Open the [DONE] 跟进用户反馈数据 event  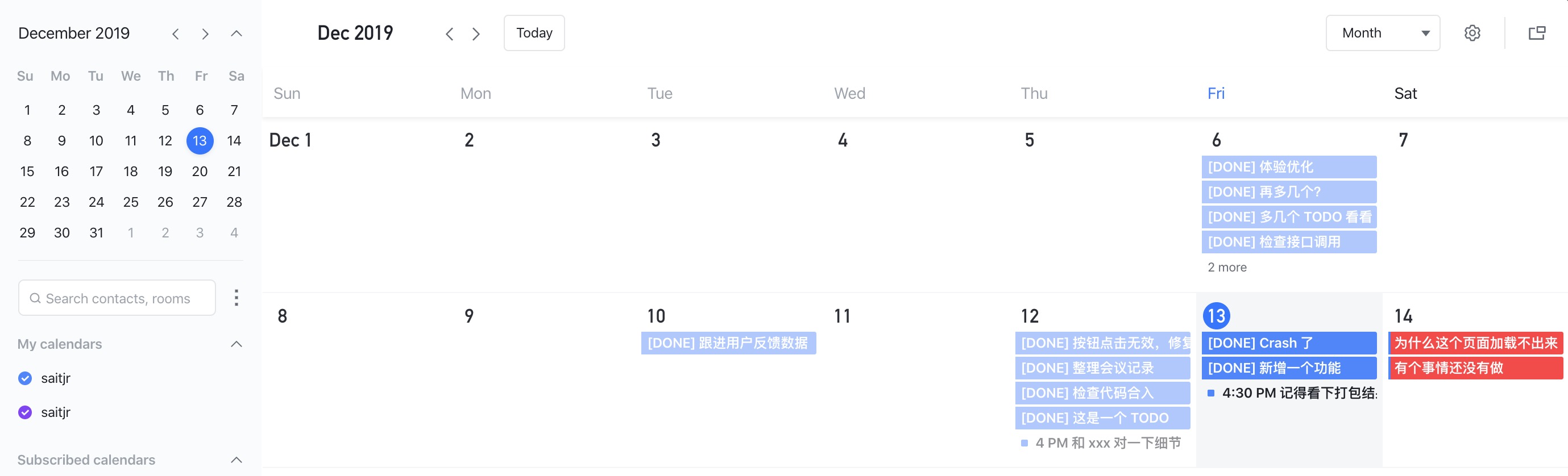[728, 343]
